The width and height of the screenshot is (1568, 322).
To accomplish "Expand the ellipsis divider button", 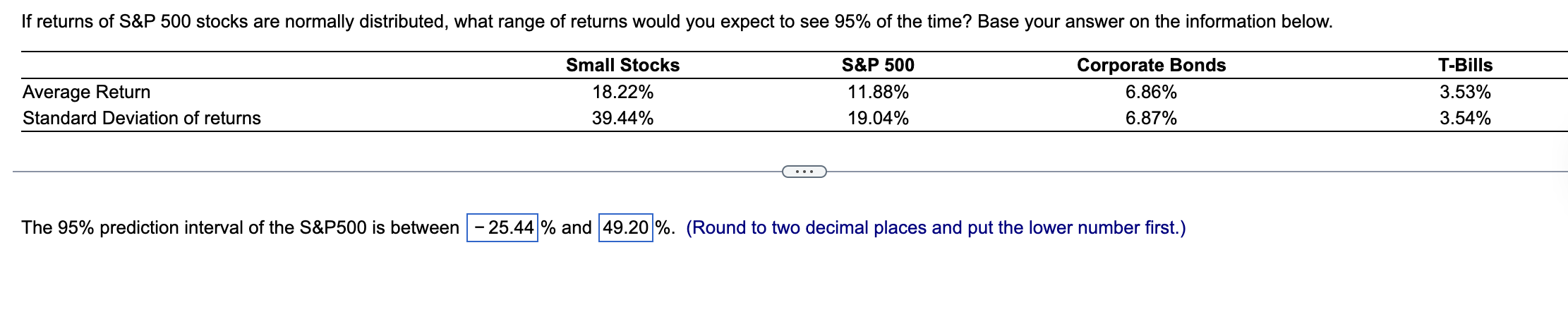I will pyautogui.click(x=804, y=172).
